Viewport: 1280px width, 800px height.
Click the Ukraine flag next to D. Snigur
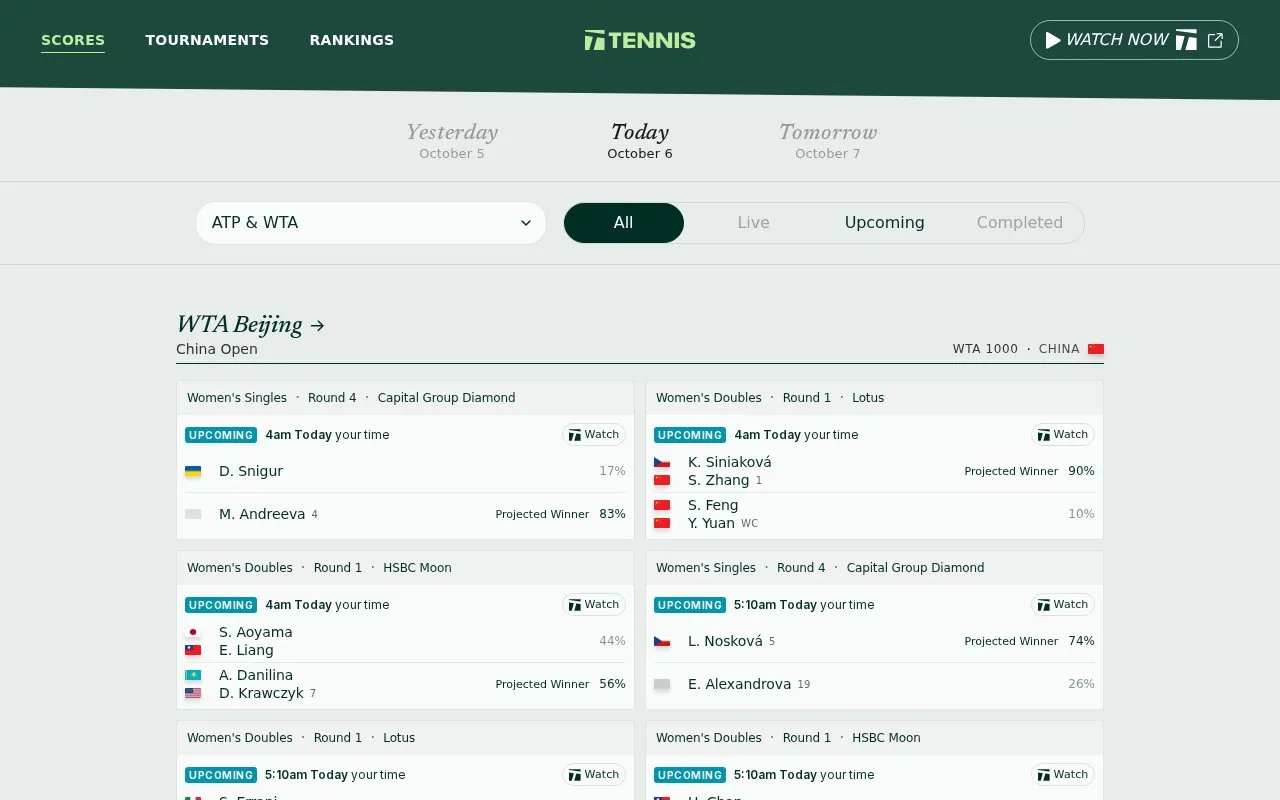point(193,471)
